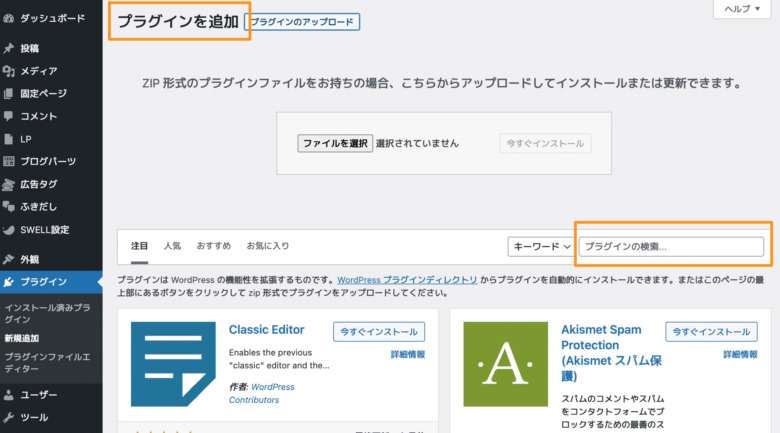This screenshot has height=433, width=780.
Task: Open the Classic Editor plugin thumbnail
Action: [173, 364]
